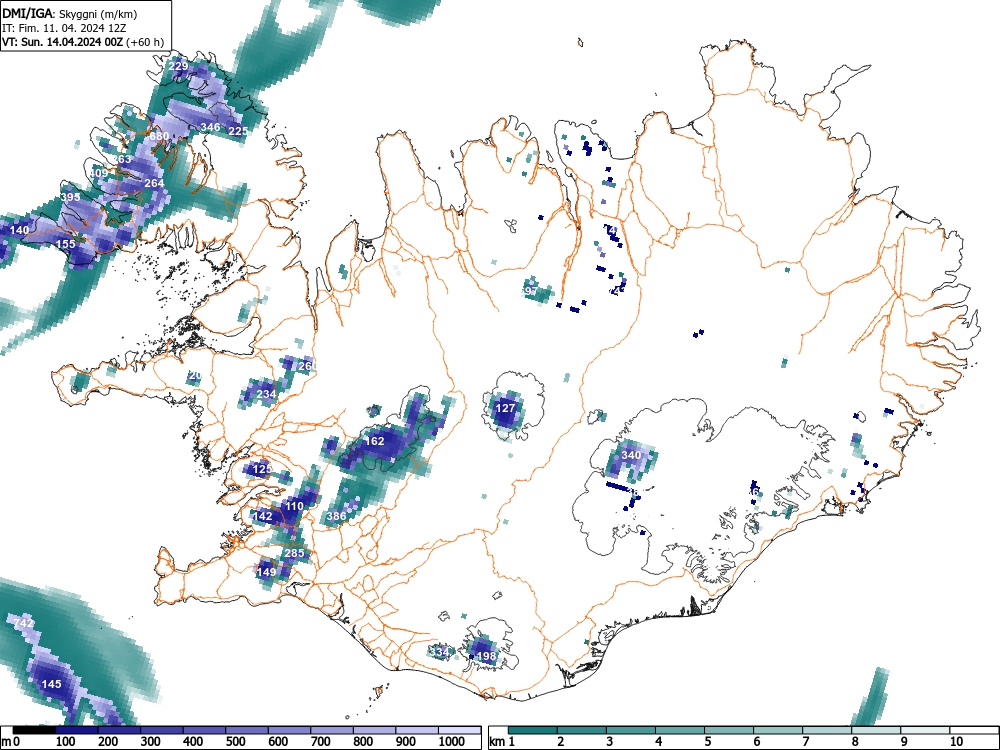Select the visibility value 229 on the map
This screenshot has width=1000, height=750.
pyautogui.click(x=179, y=66)
